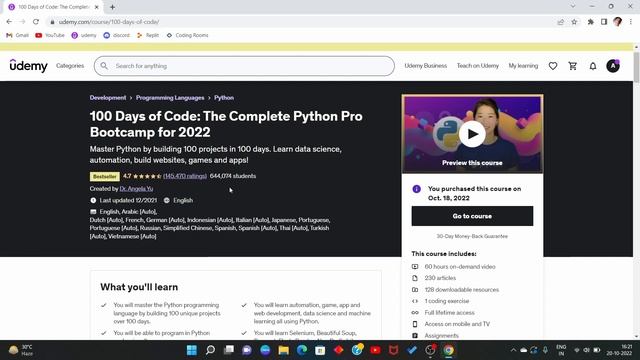Open Udemy Business
Screen dimensions: 640x360
click(x=426, y=66)
